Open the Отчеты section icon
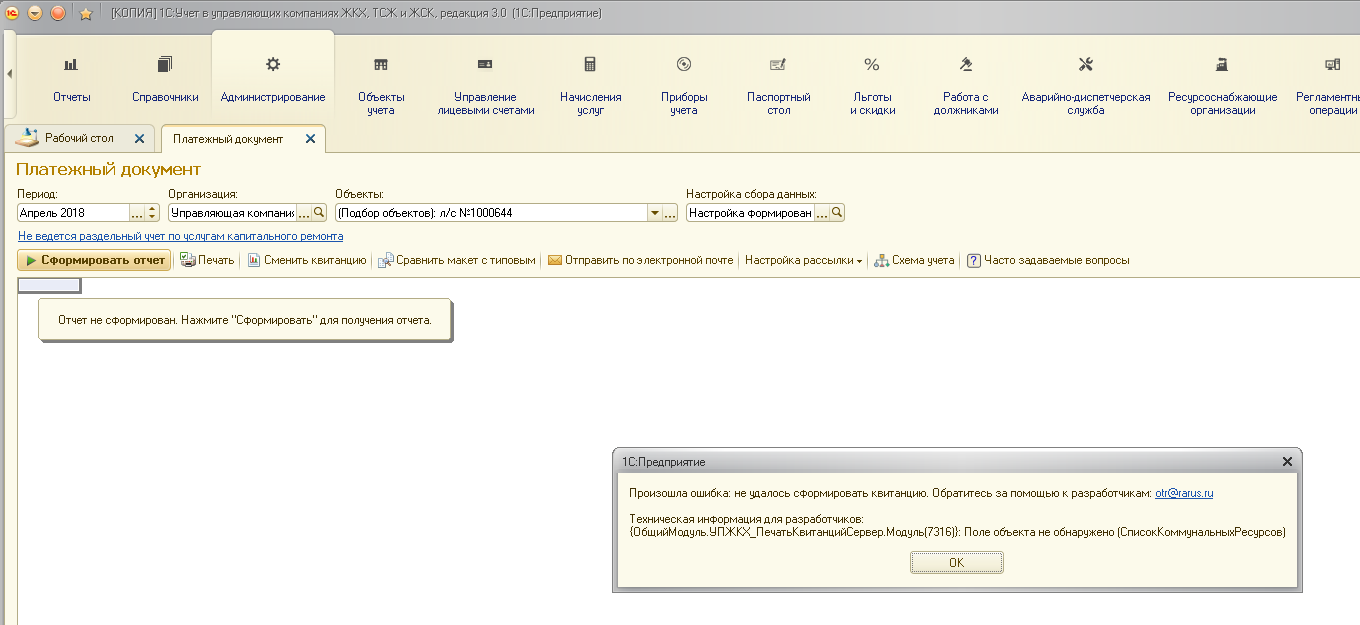The height and width of the screenshot is (625, 1360). point(71,65)
